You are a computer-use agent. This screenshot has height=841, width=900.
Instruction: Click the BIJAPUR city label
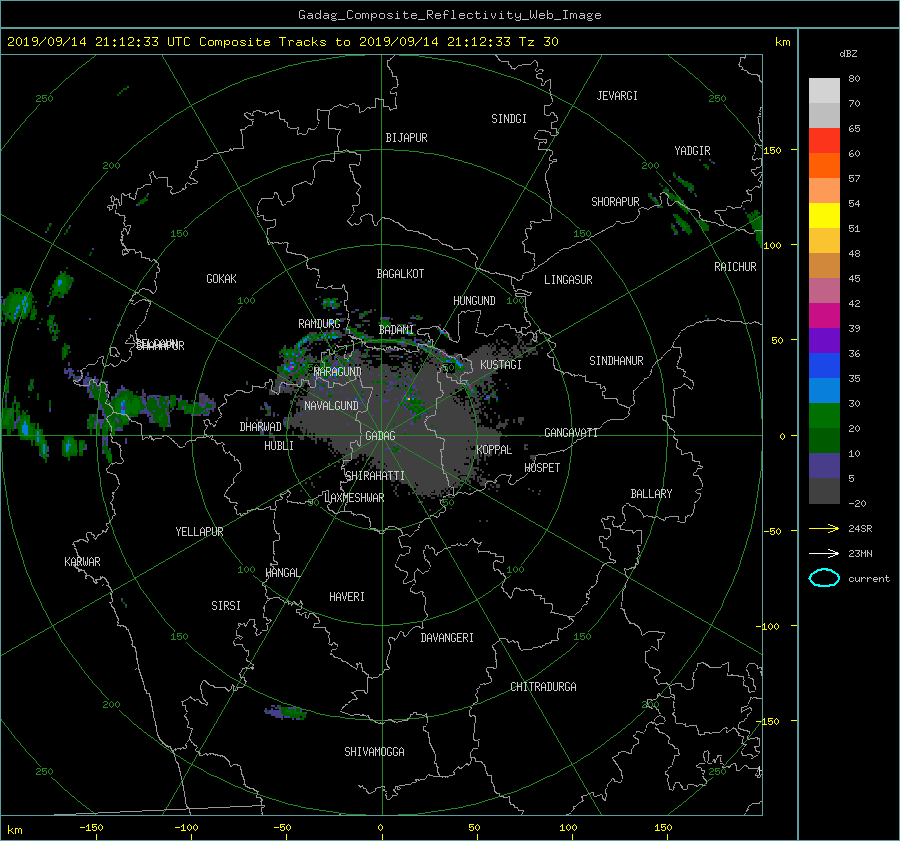point(406,138)
